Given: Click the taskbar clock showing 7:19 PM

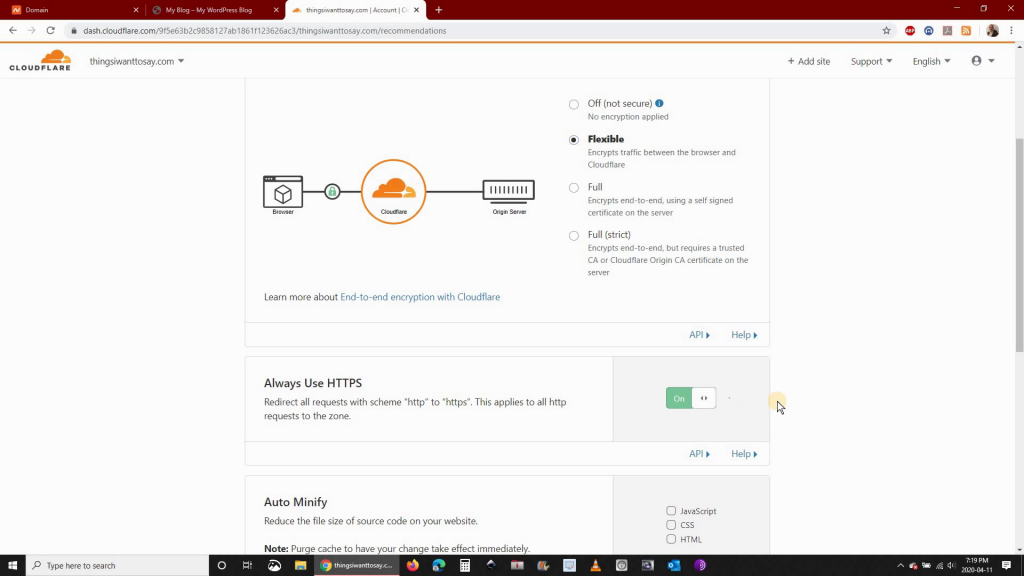Looking at the screenshot, I should [976, 566].
